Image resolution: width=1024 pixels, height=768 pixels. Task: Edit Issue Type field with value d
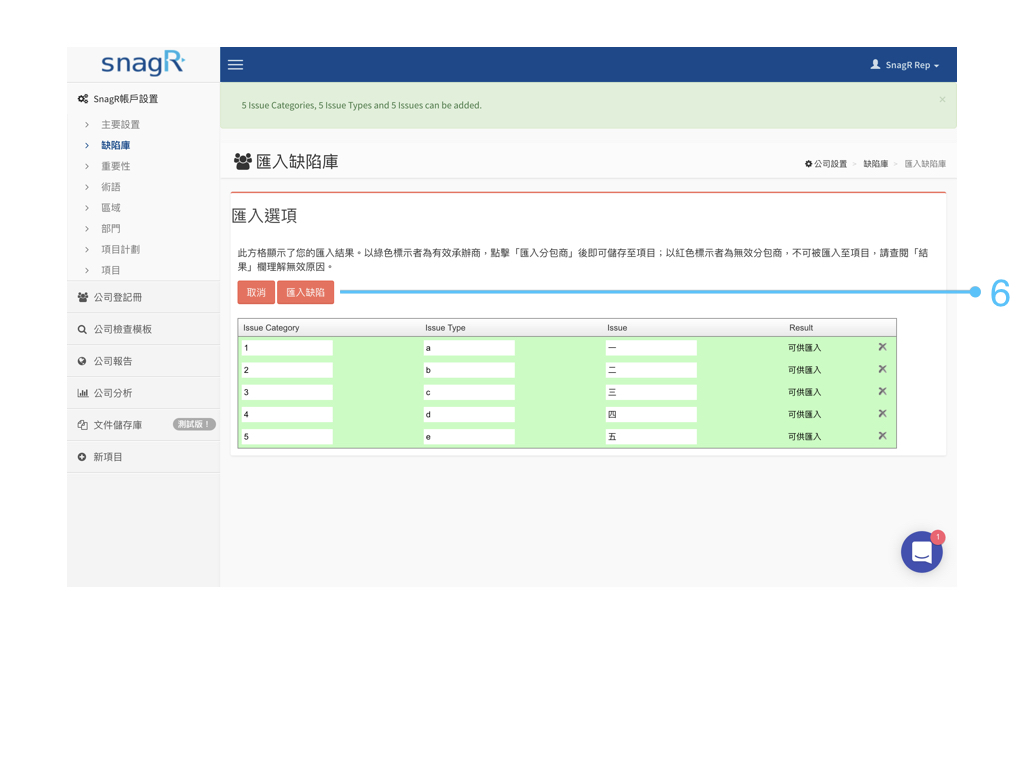tap(469, 415)
